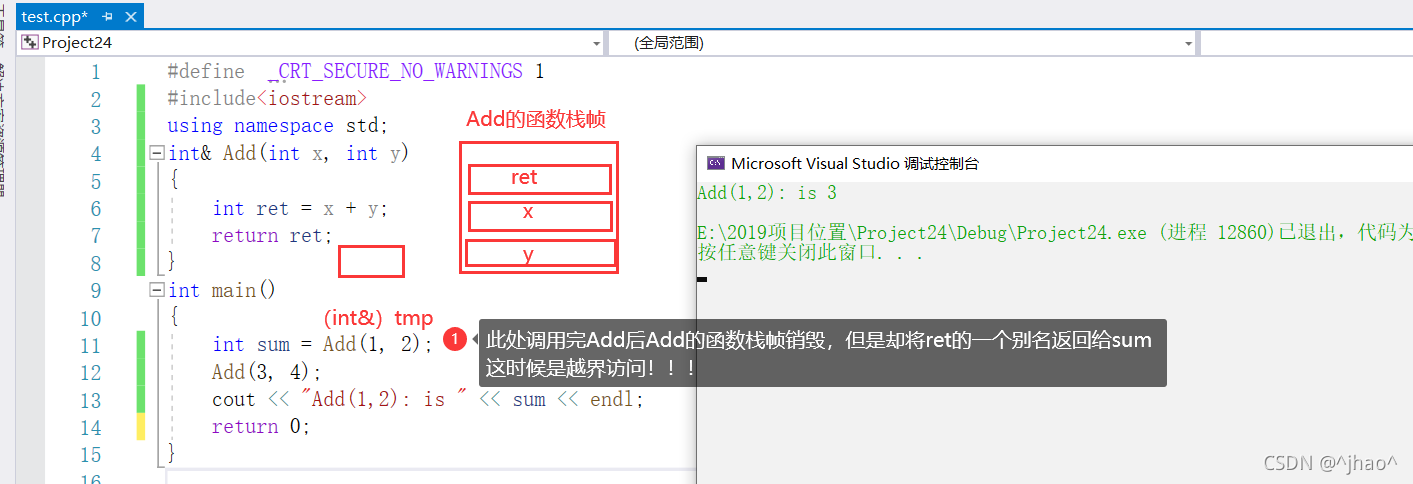The height and width of the screenshot is (484, 1413).
Task: Click line number 6 in the margin
Action: click(96, 208)
